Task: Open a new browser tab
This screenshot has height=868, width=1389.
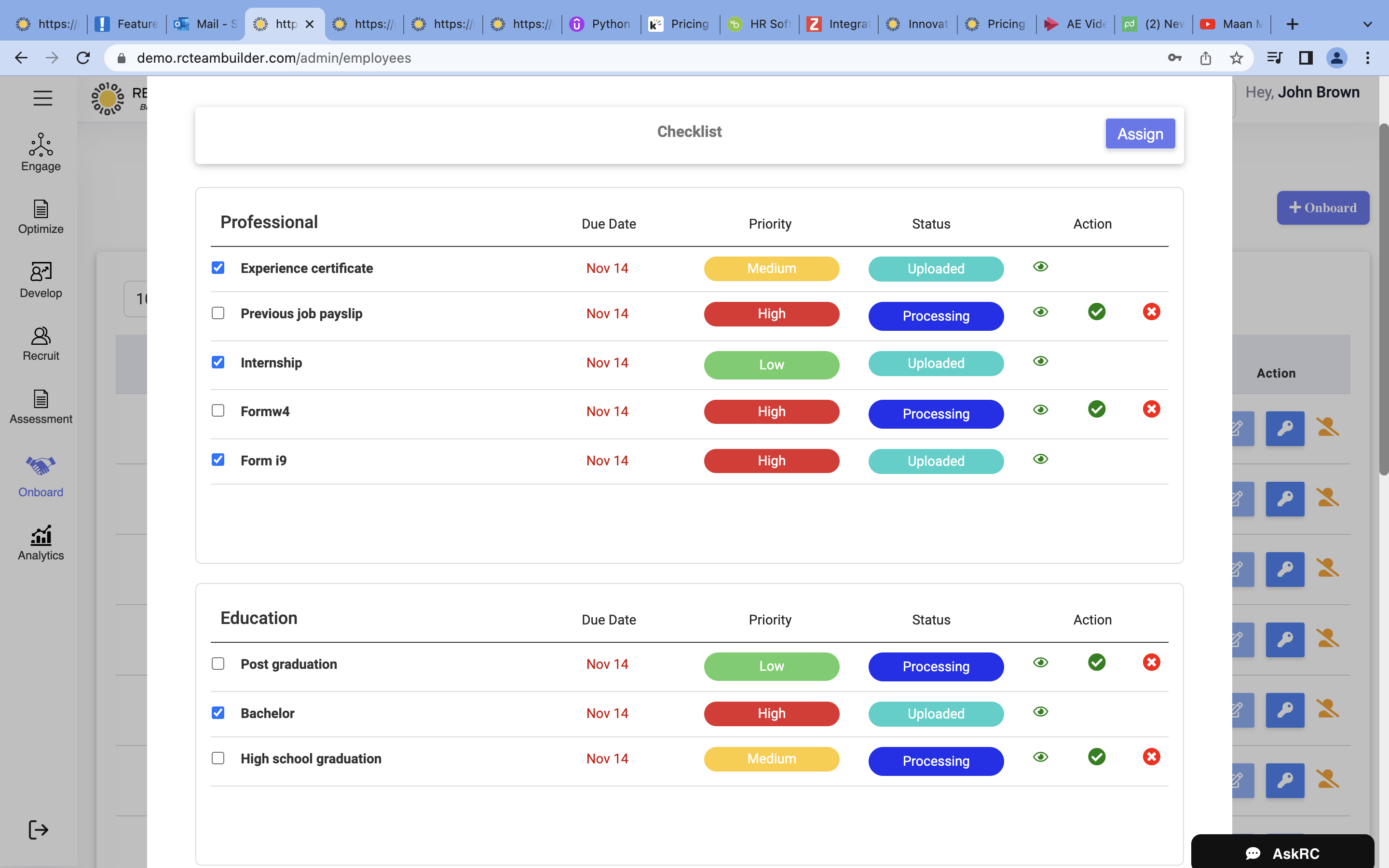Action: point(1292,24)
